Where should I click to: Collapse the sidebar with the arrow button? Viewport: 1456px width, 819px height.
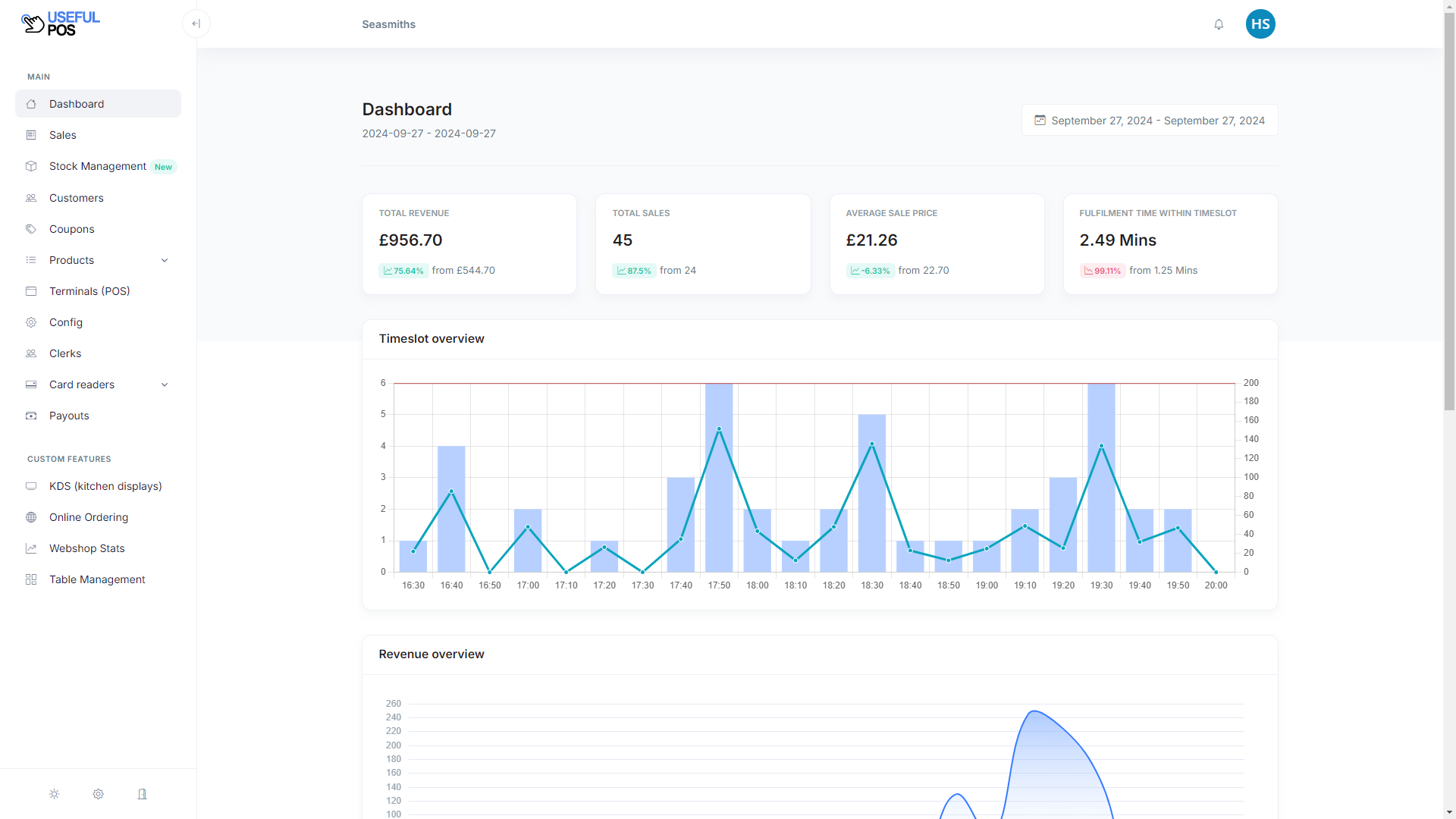tap(196, 24)
